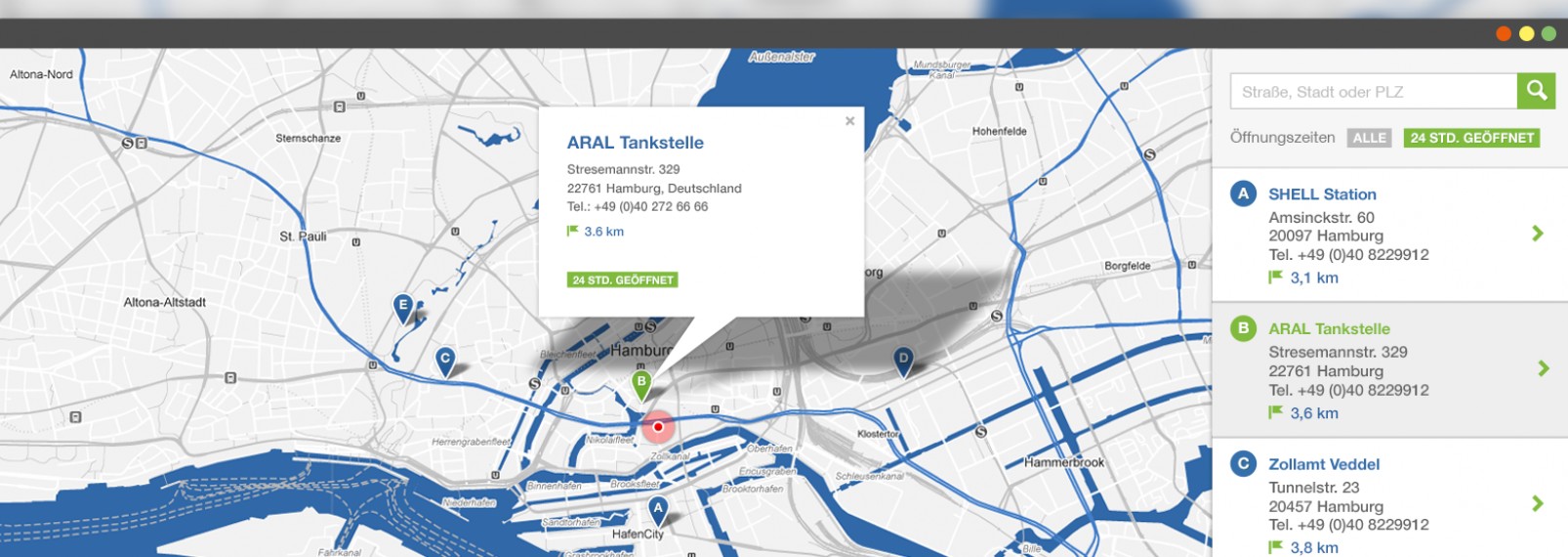Open ARAL Tankstelle list title
Viewport: 1568px width, 557px height.
coord(1329,329)
